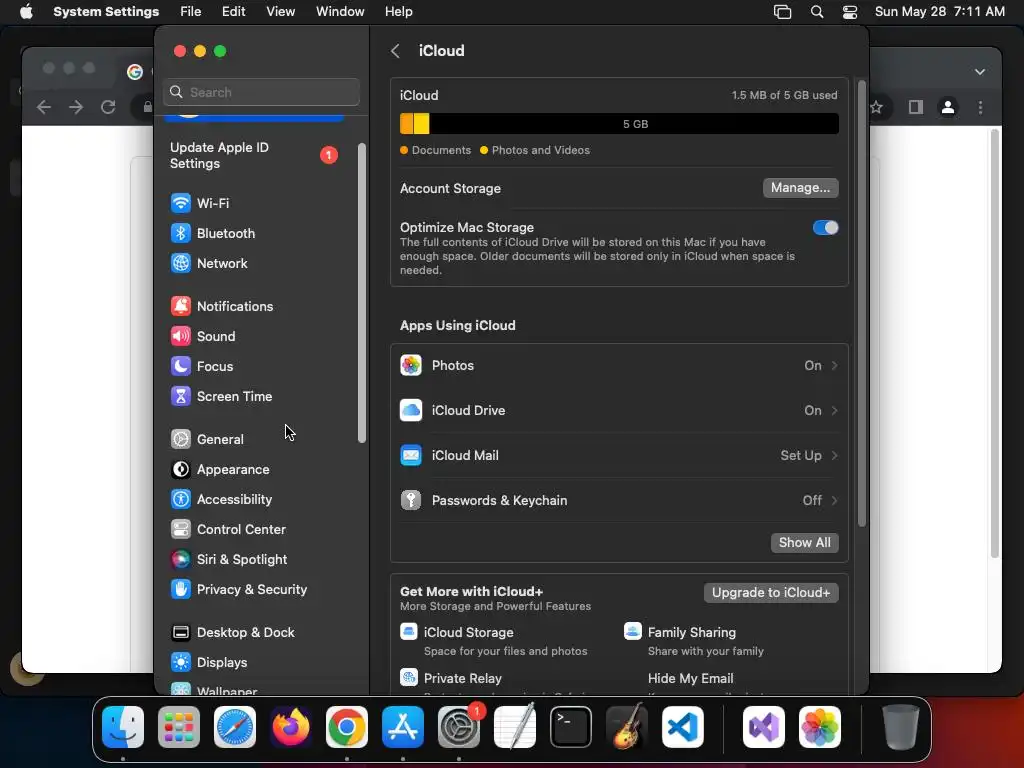Image resolution: width=1024 pixels, height=768 pixels.
Task: Toggle Chrome side panel icon
Action: click(x=916, y=107)
